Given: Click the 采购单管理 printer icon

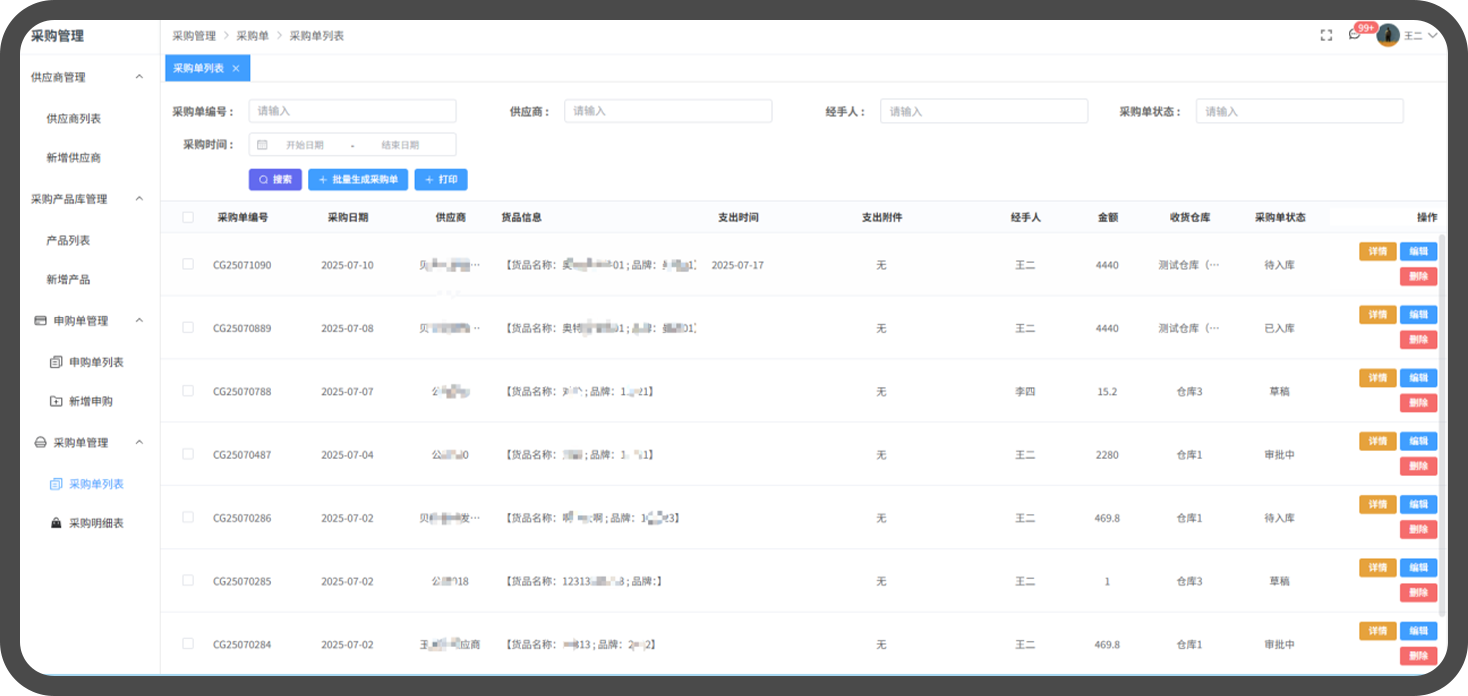Looking at the screenshot, I should click(40, 443).
